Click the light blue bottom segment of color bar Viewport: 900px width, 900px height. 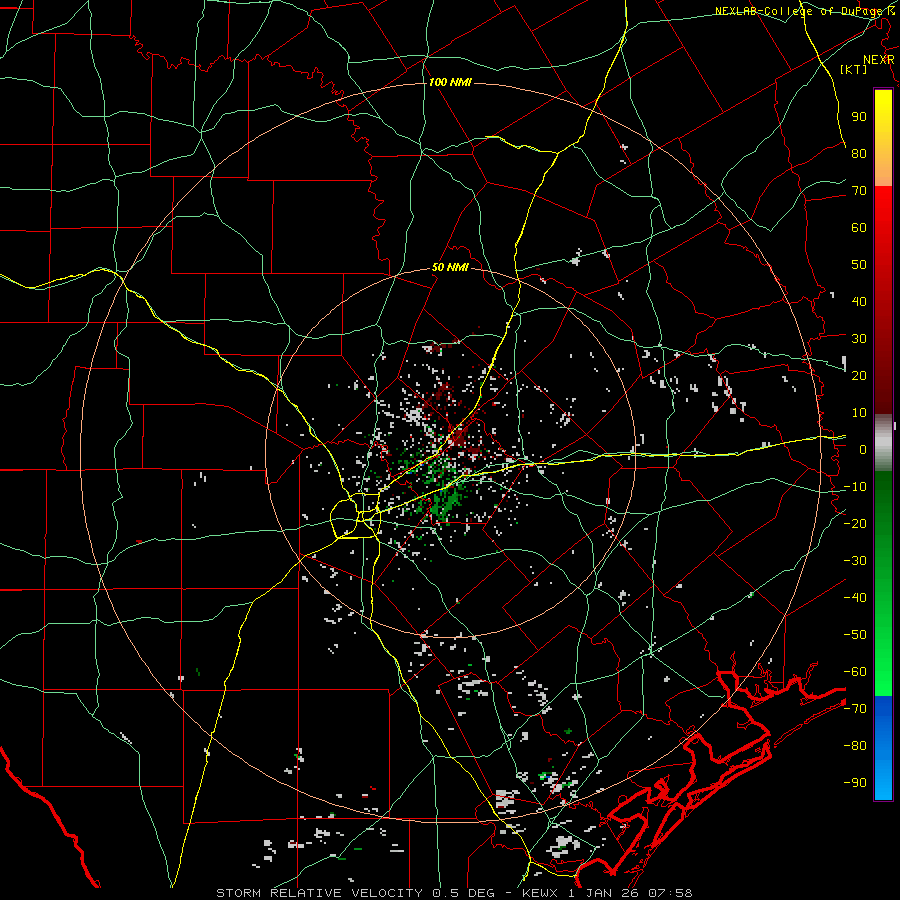[x=883, y=781]
